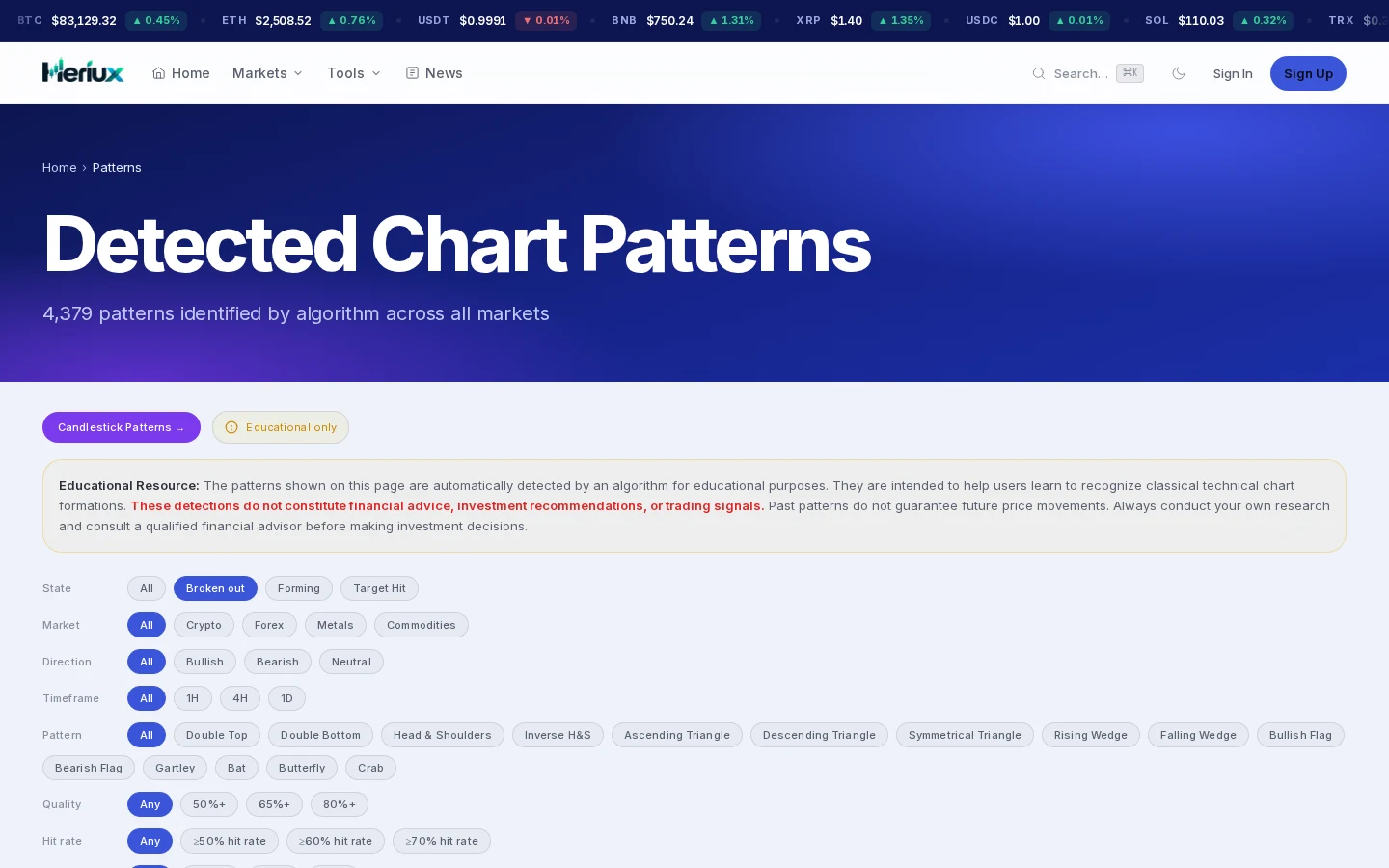
Task: Filter by Bullish Flag pattern
Action: point(1300,735)
